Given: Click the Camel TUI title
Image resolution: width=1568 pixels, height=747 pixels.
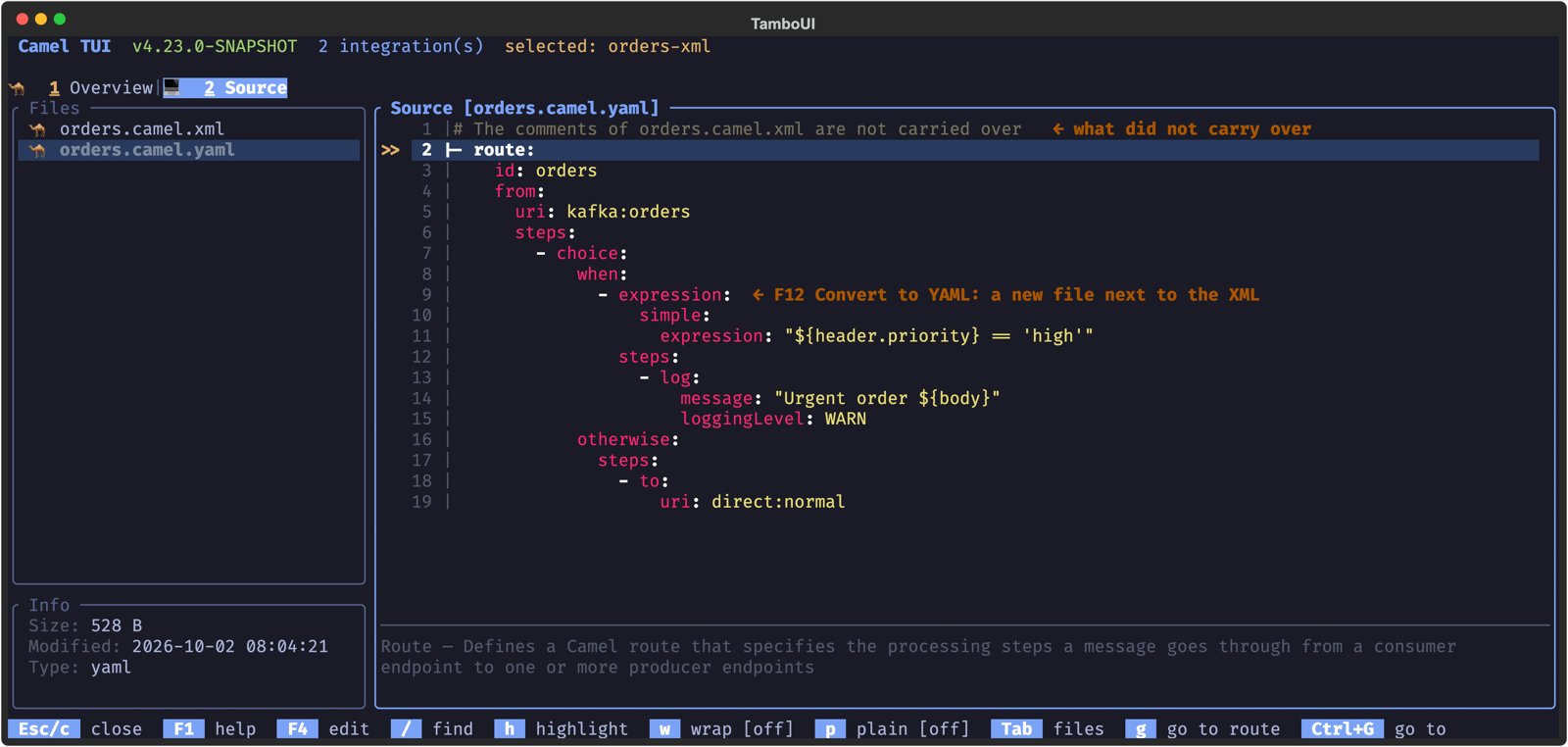Looking at the screenshot, I should tap(65, 46).
